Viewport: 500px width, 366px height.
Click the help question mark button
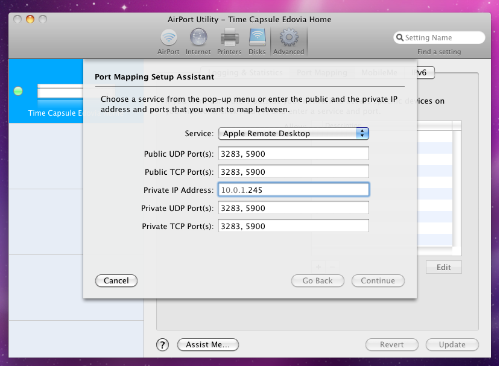pyautogui.click(x=162, y=345)
